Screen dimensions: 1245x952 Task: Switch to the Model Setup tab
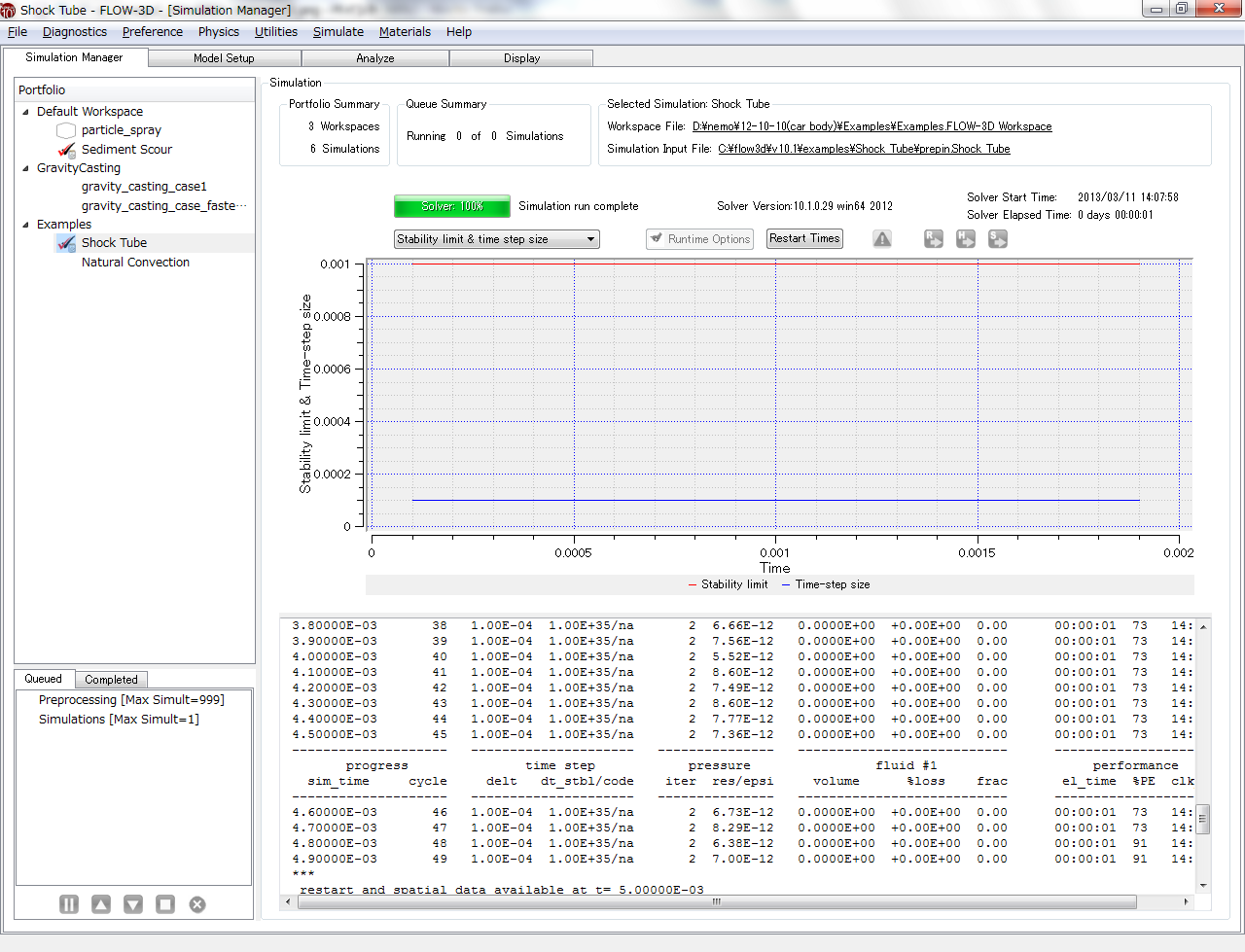point(224,58)
